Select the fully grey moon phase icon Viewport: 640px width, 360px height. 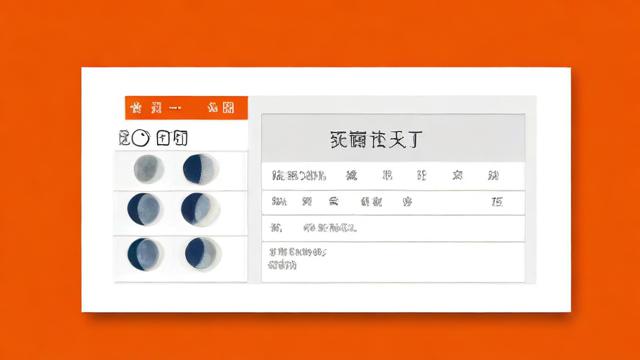pyautogui.click(x=149, y=169)
